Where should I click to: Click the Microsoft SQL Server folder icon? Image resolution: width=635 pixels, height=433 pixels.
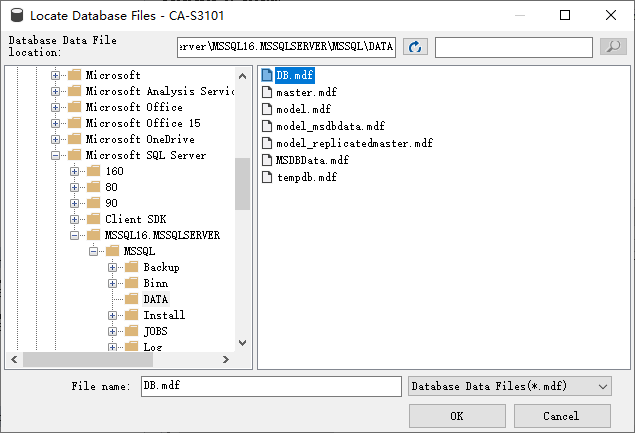pos(74,156)
